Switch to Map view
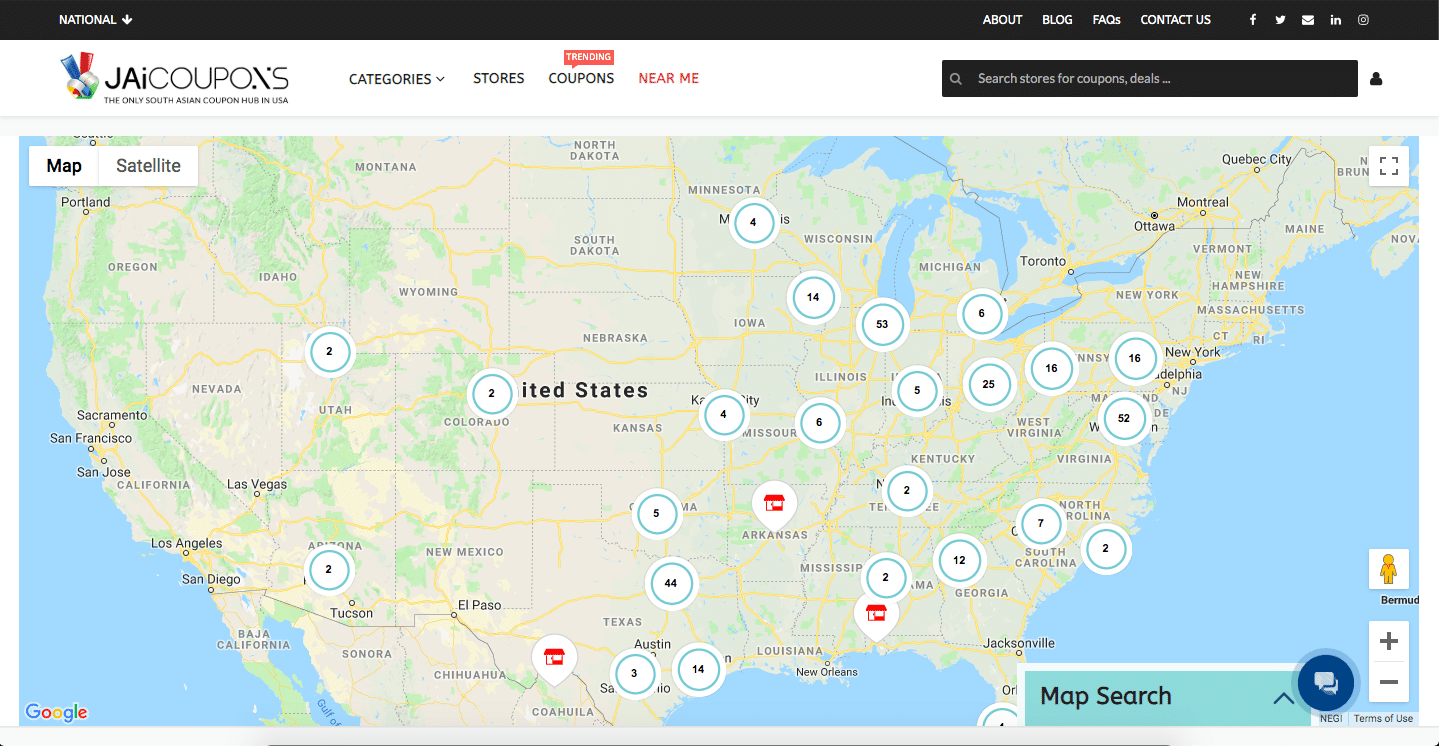This screenshot has height=746, width=1439. pyautogui.click(x=64, y=166)
